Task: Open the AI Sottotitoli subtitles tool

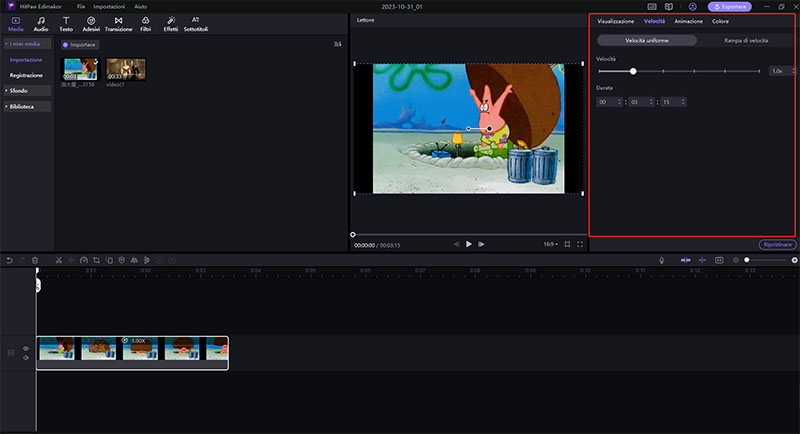Action: click(x=195, y=24)
